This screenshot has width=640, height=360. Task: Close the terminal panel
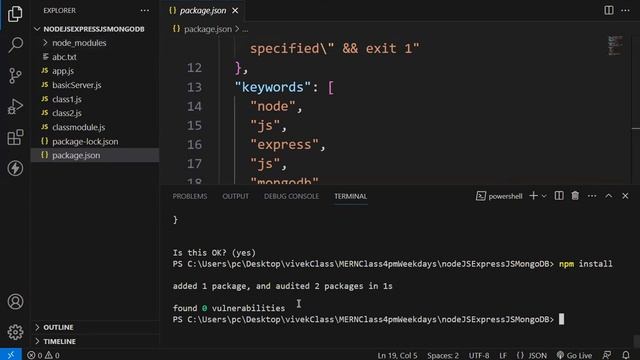pyautogui.click(x=625, y=196)
